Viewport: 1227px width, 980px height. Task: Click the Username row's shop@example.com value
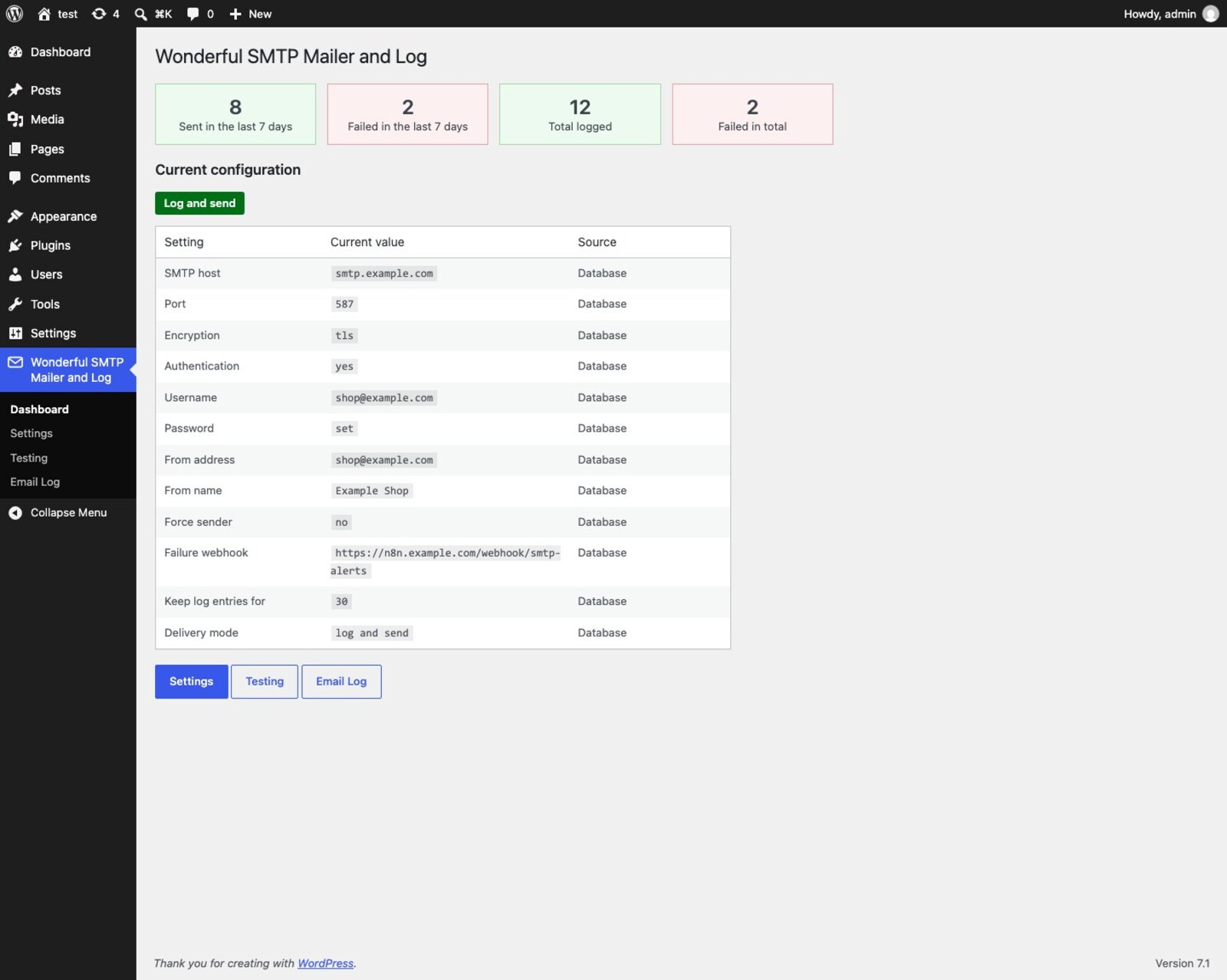(384, 398)
